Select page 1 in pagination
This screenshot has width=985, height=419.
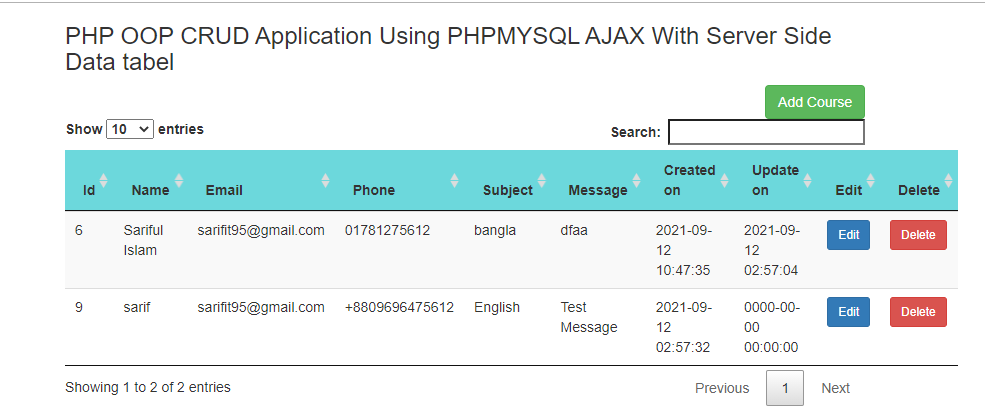pyautogui.click(x=785, y=388)
